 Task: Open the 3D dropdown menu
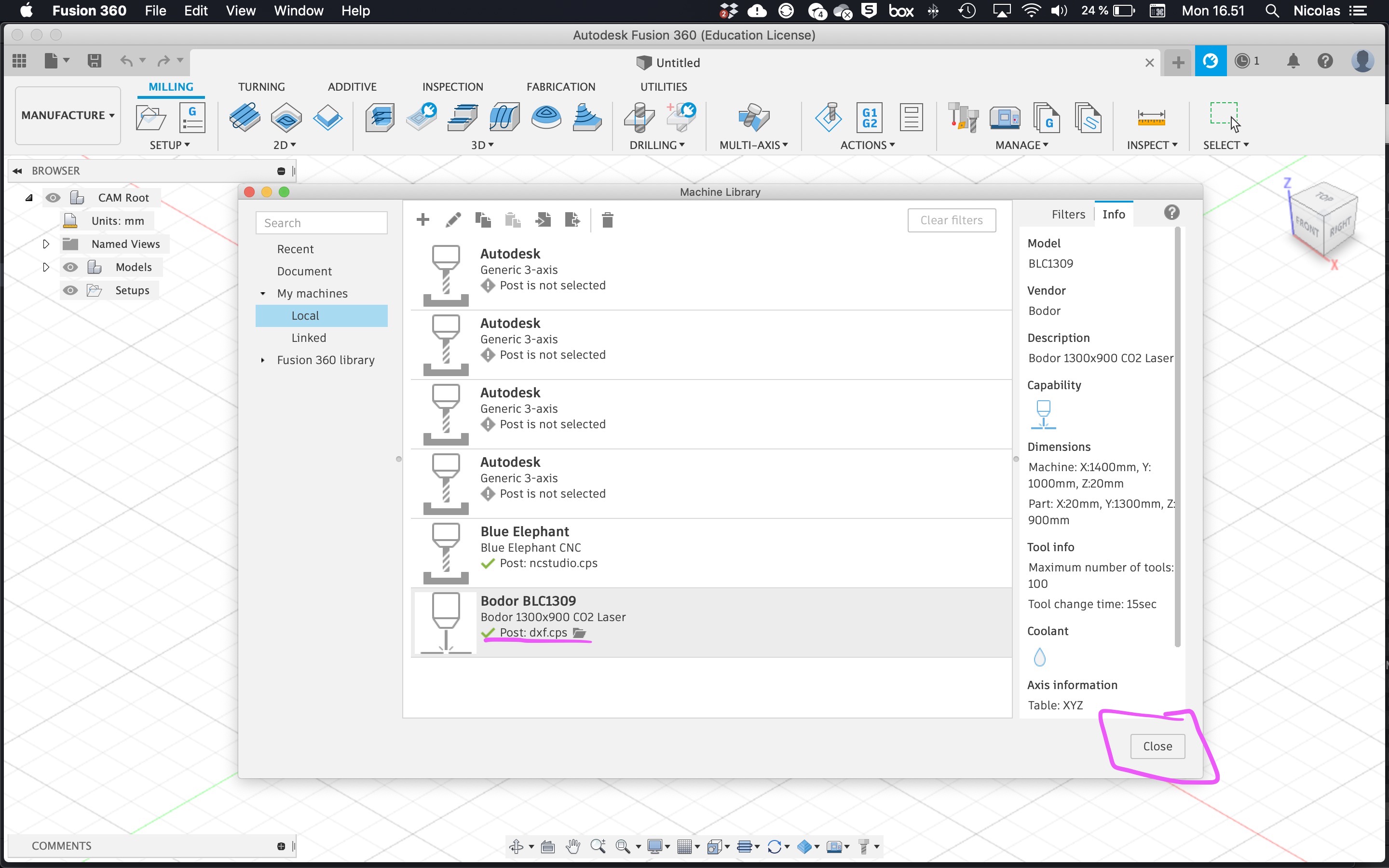(482, 145)
